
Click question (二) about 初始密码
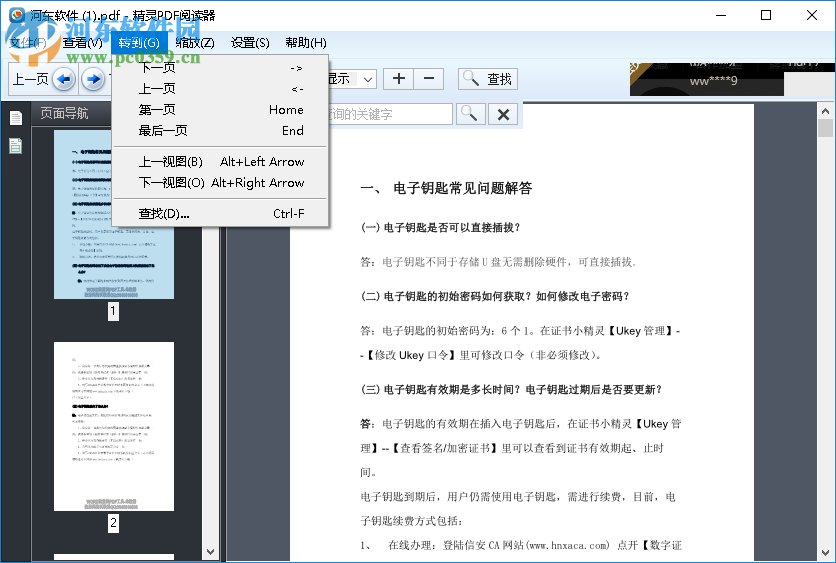[x=495, y=296]
